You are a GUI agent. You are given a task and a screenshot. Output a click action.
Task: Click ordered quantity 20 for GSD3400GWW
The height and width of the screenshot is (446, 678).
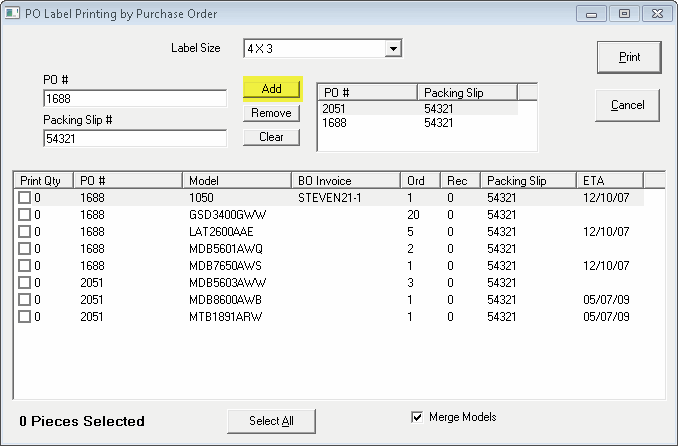click(x=413, y=215)
